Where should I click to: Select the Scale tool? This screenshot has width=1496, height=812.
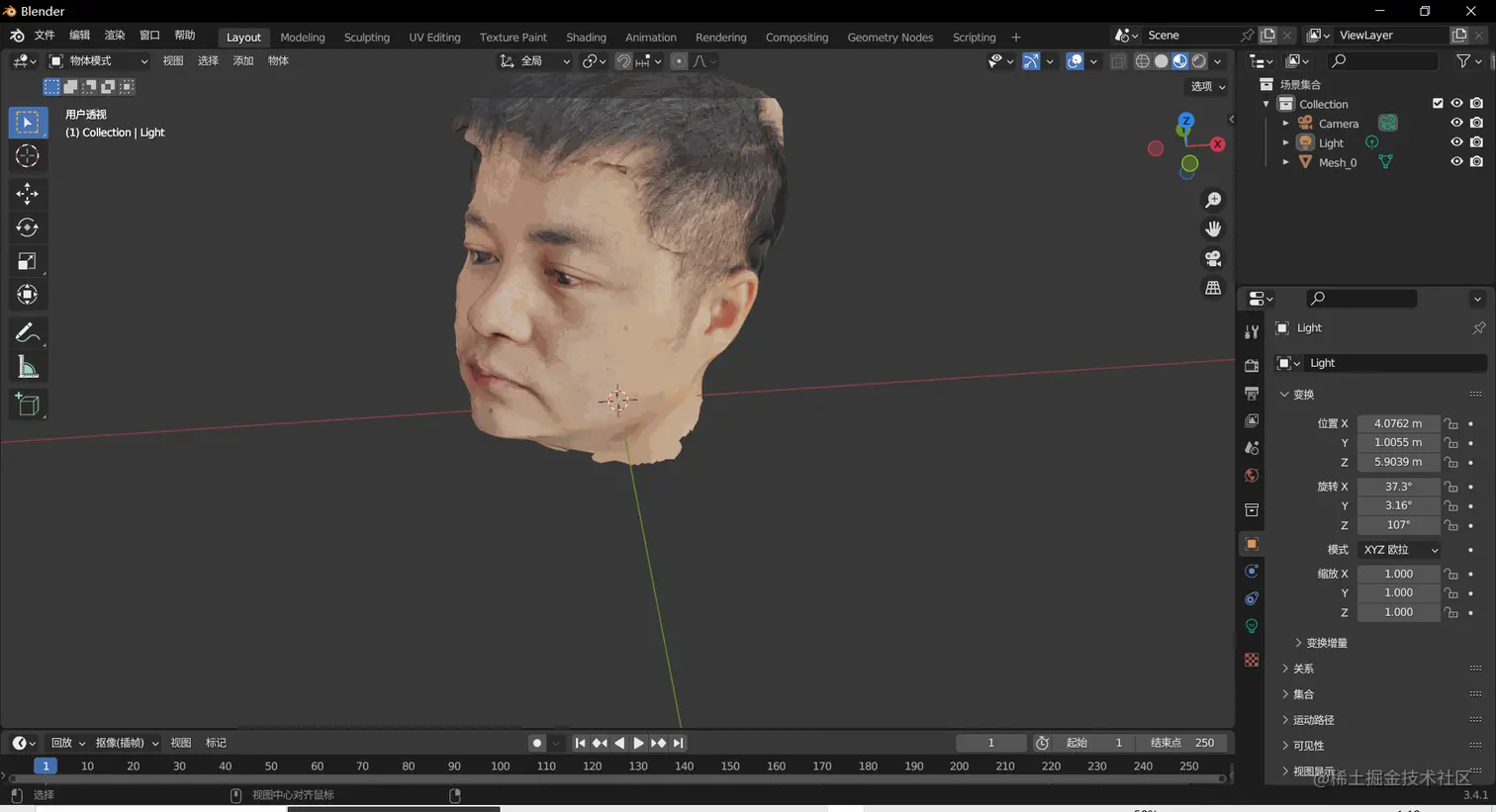(x=28, y=261)
